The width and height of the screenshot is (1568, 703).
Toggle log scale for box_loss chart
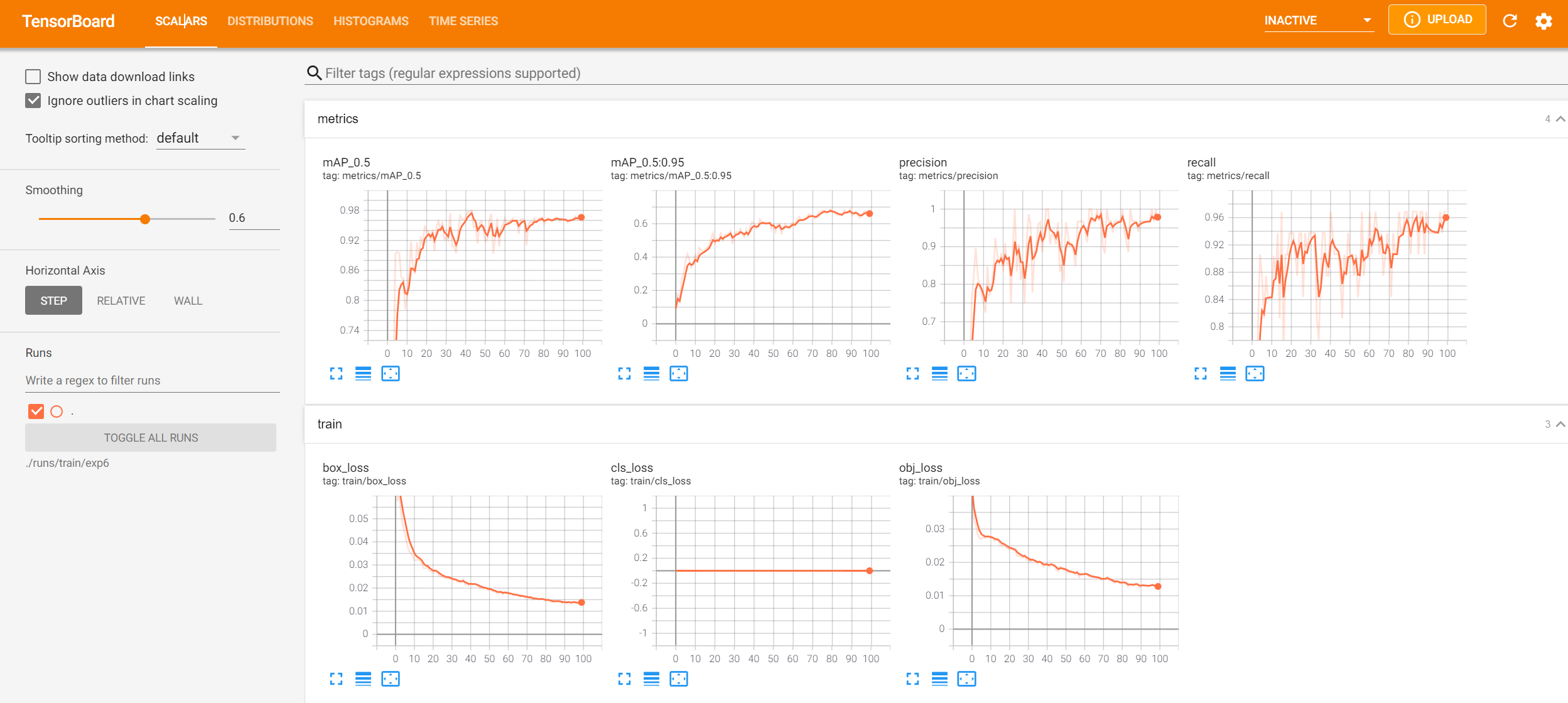pos(363,679)
